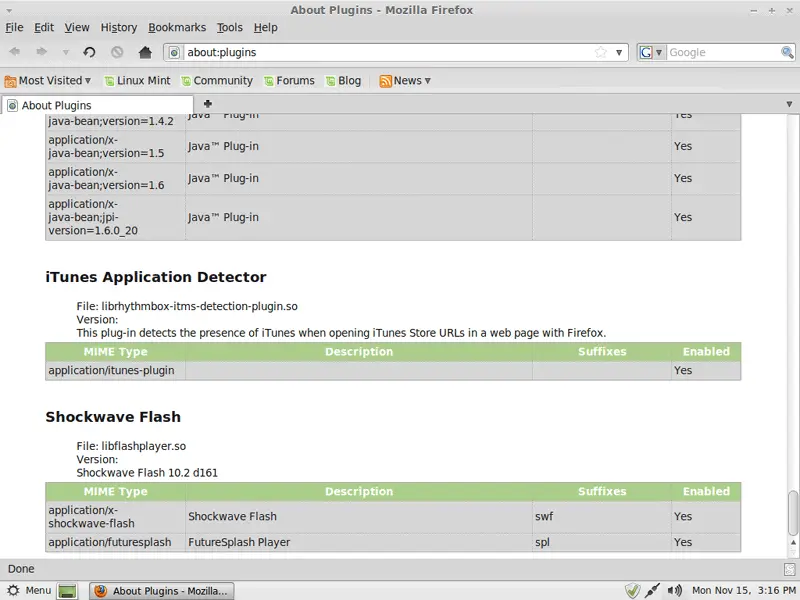800x600 pixels.
Task: Click the application/itunes-plugin cell
Action: click(x=115, y=370)
